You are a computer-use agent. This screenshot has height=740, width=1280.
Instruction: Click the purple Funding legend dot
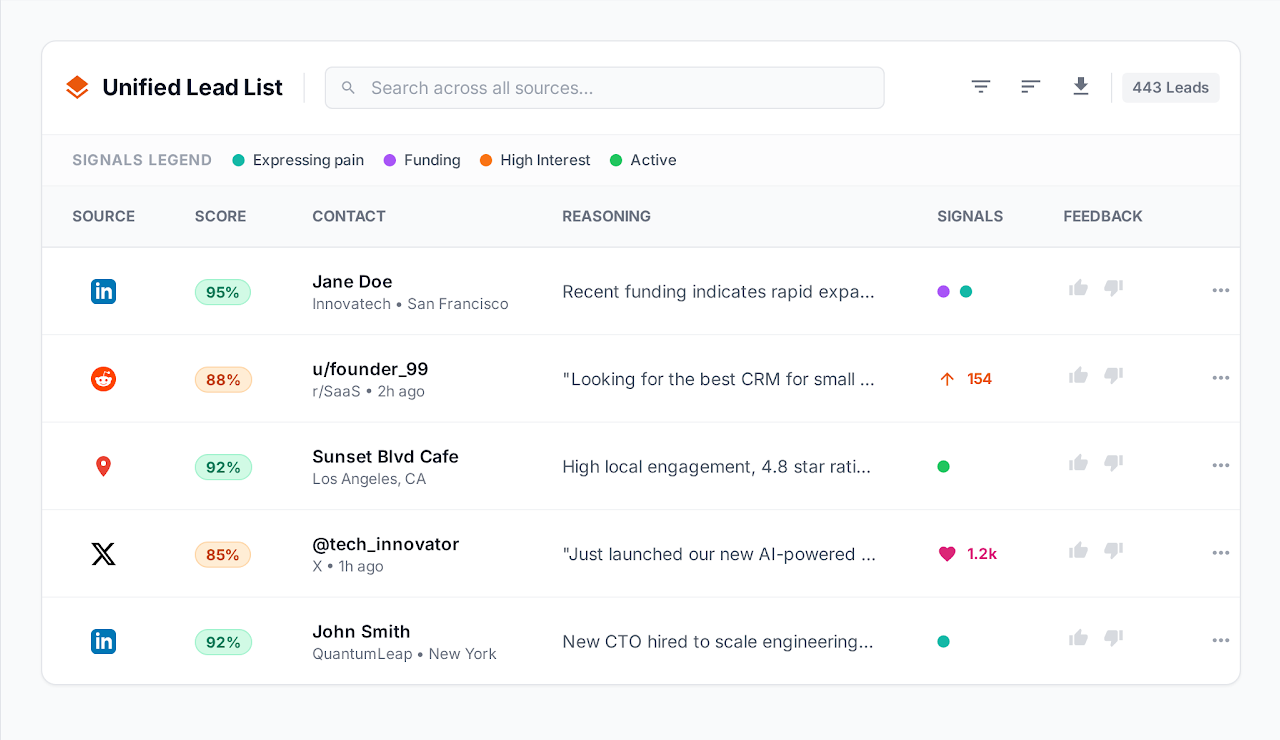point(390,160)
